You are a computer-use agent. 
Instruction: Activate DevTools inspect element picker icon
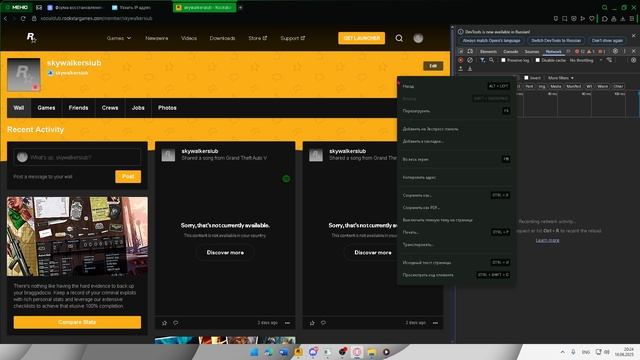(x=461, y=51)
